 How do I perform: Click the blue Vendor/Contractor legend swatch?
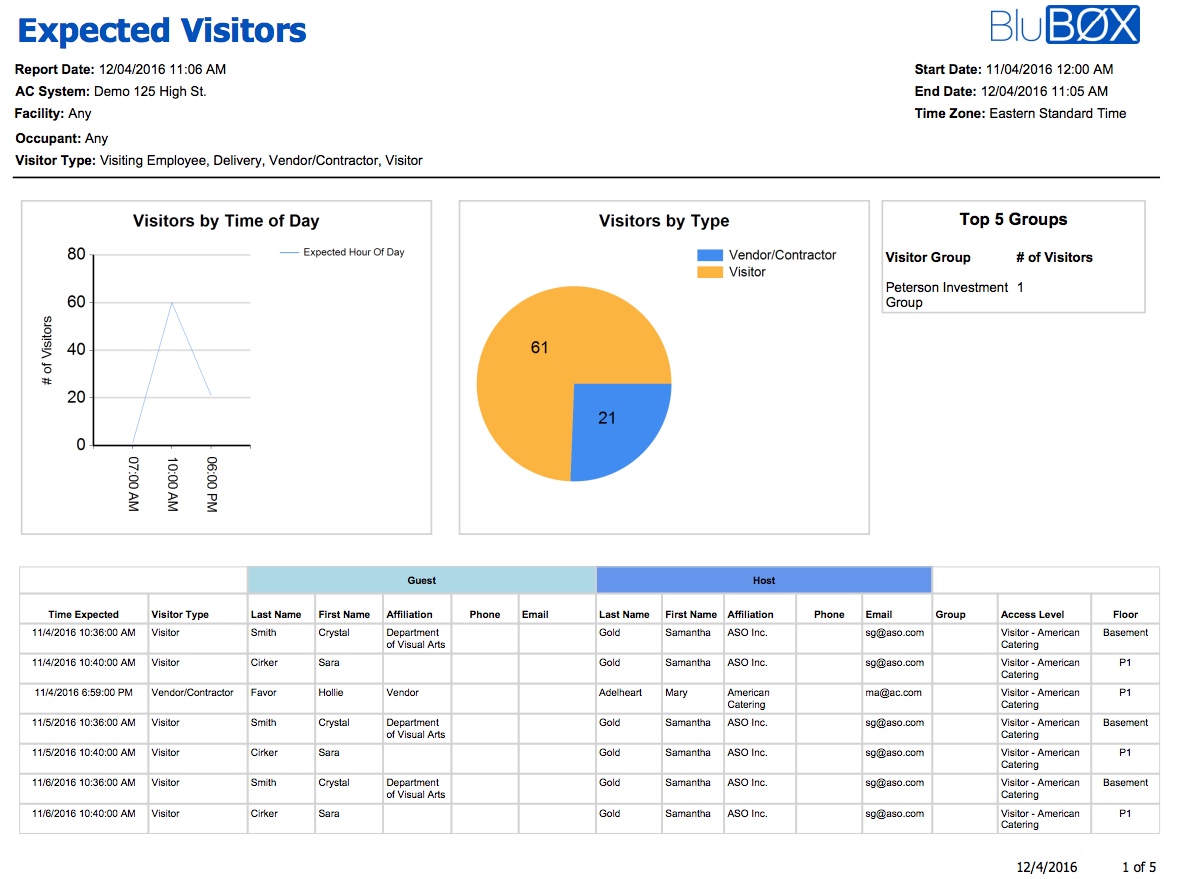710,255
